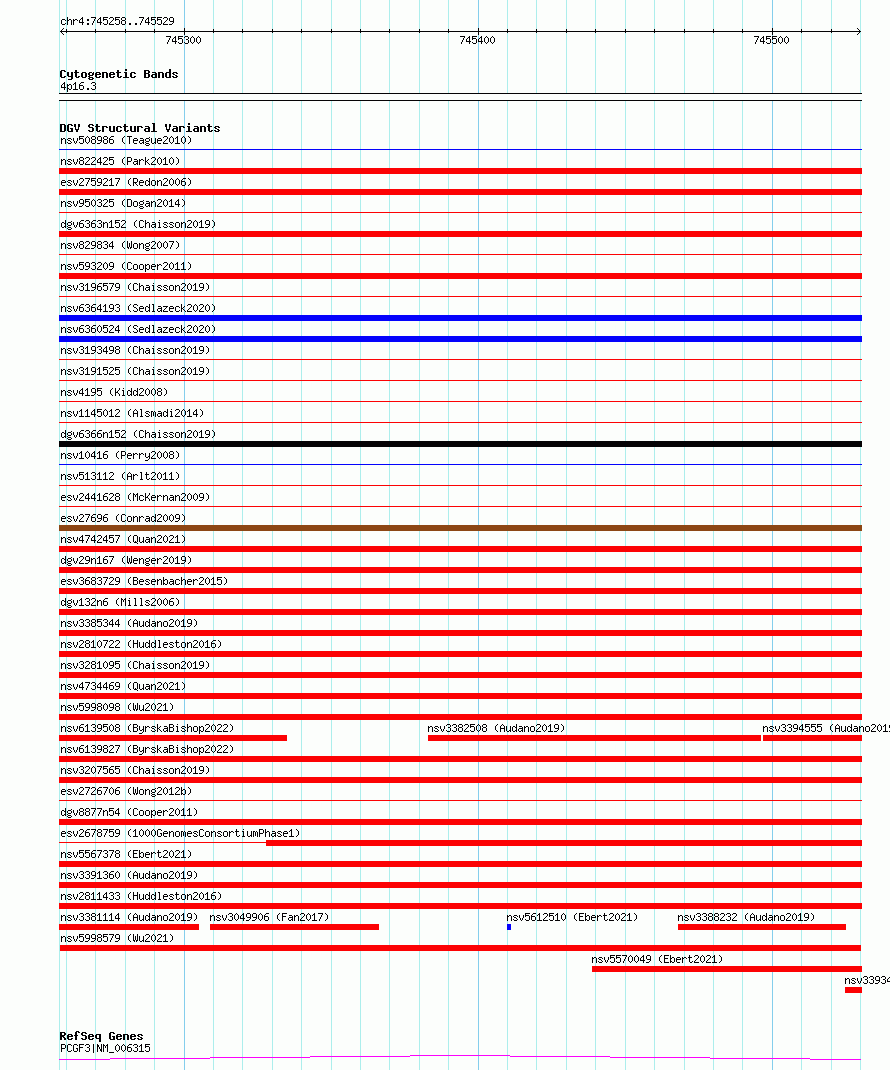Select nsv3207565 (Chaisson2019) label
890x1070 pixels.
pyautogui.click(x=135, y=770)
